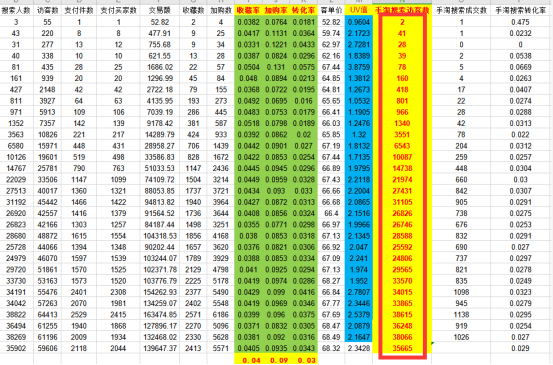Click the 手淘搜索转化率 column header

coord(521,11)
